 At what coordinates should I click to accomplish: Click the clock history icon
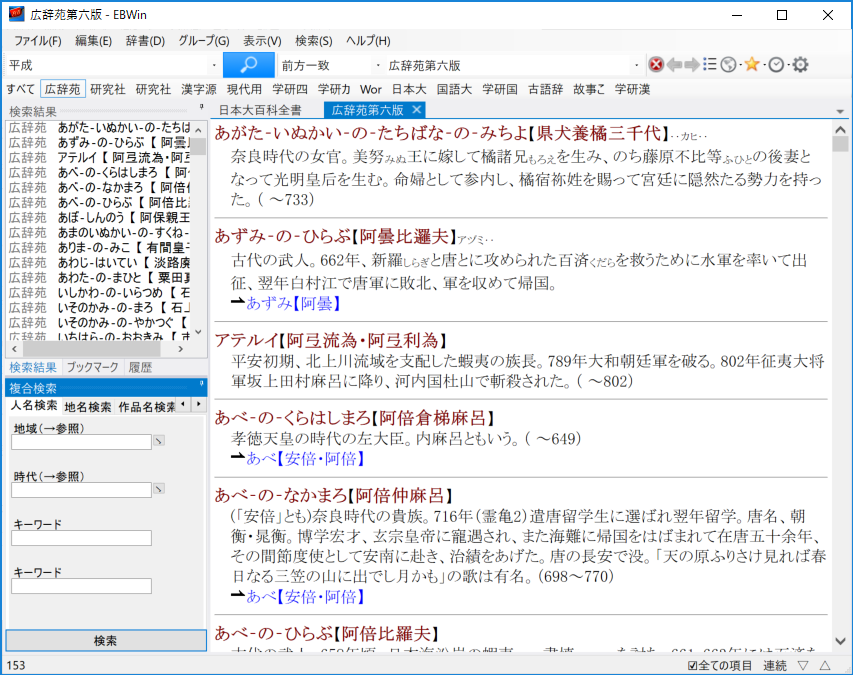coord(776,65)
